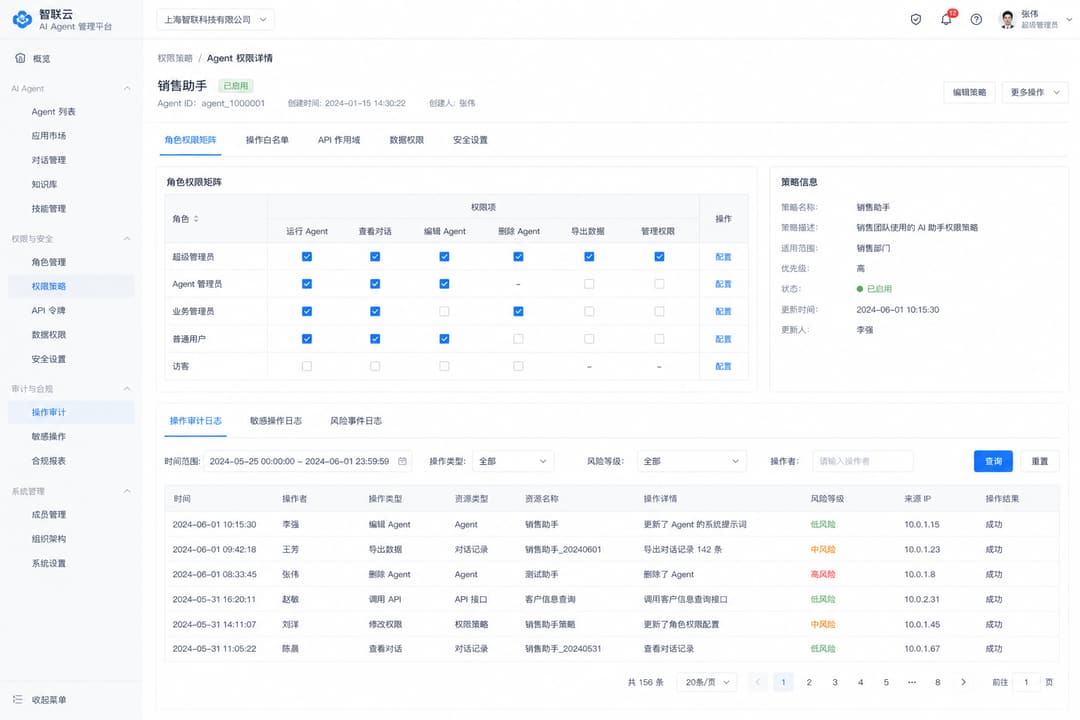Open the calendar icon in 时间范围 field
Image resolution: width=1080 pixels, height=720 pixels.
coord(402,461)
